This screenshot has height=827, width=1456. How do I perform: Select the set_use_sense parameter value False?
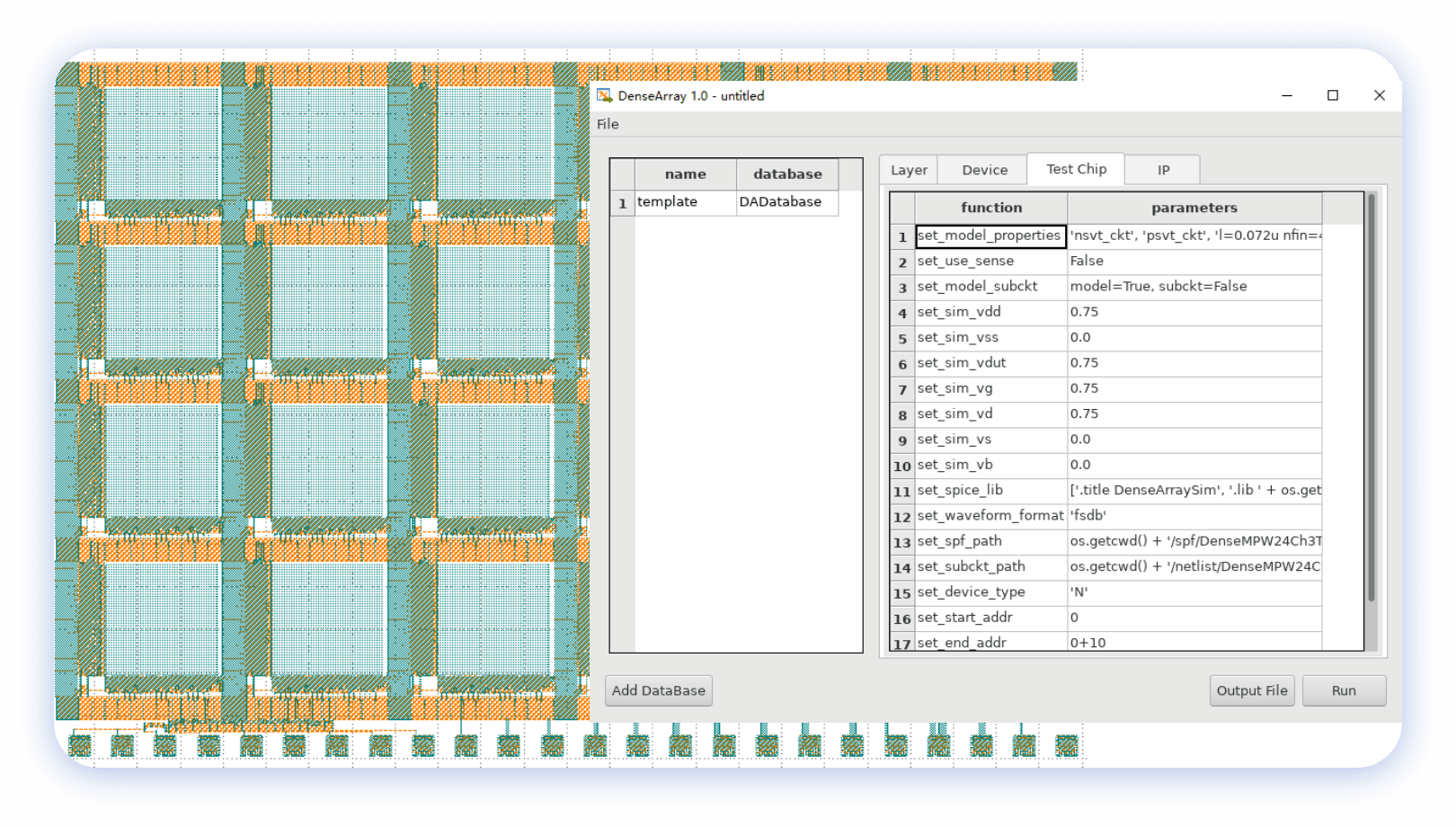click(1194, 261)
